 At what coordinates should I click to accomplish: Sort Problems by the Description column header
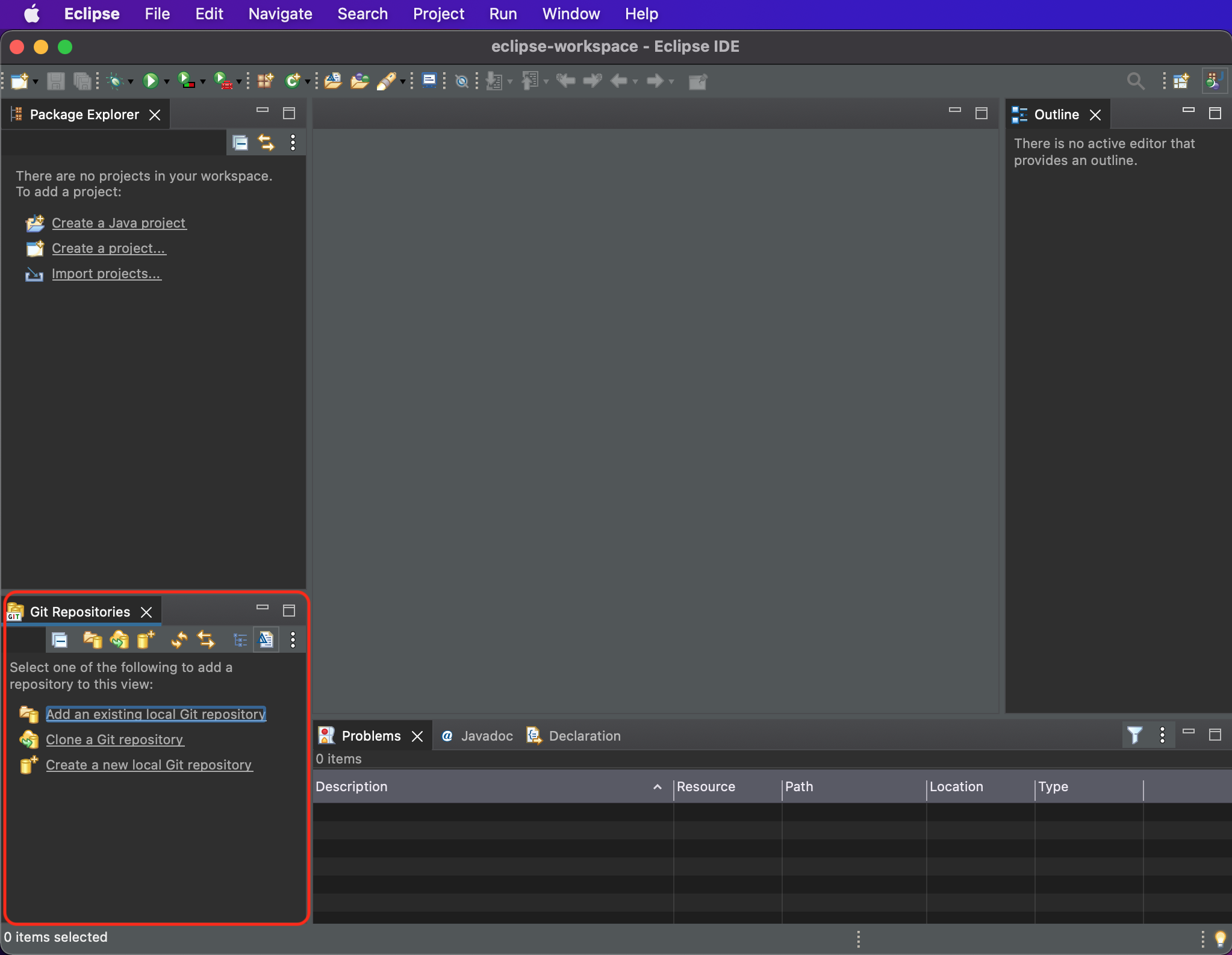tap(352, 786)
